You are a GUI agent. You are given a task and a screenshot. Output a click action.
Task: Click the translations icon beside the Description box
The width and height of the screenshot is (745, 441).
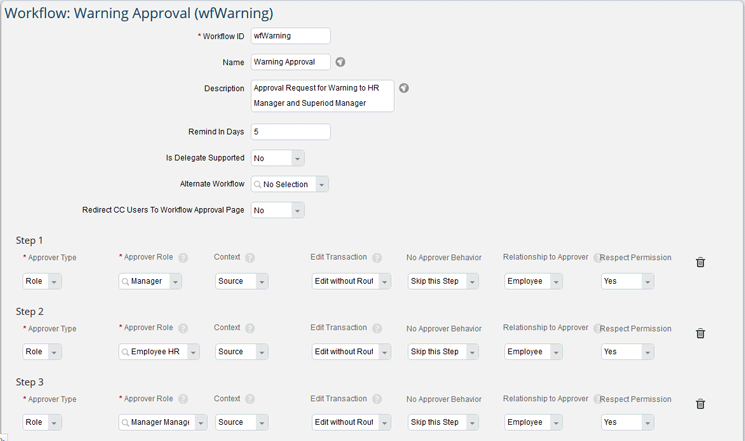[404, 88]
